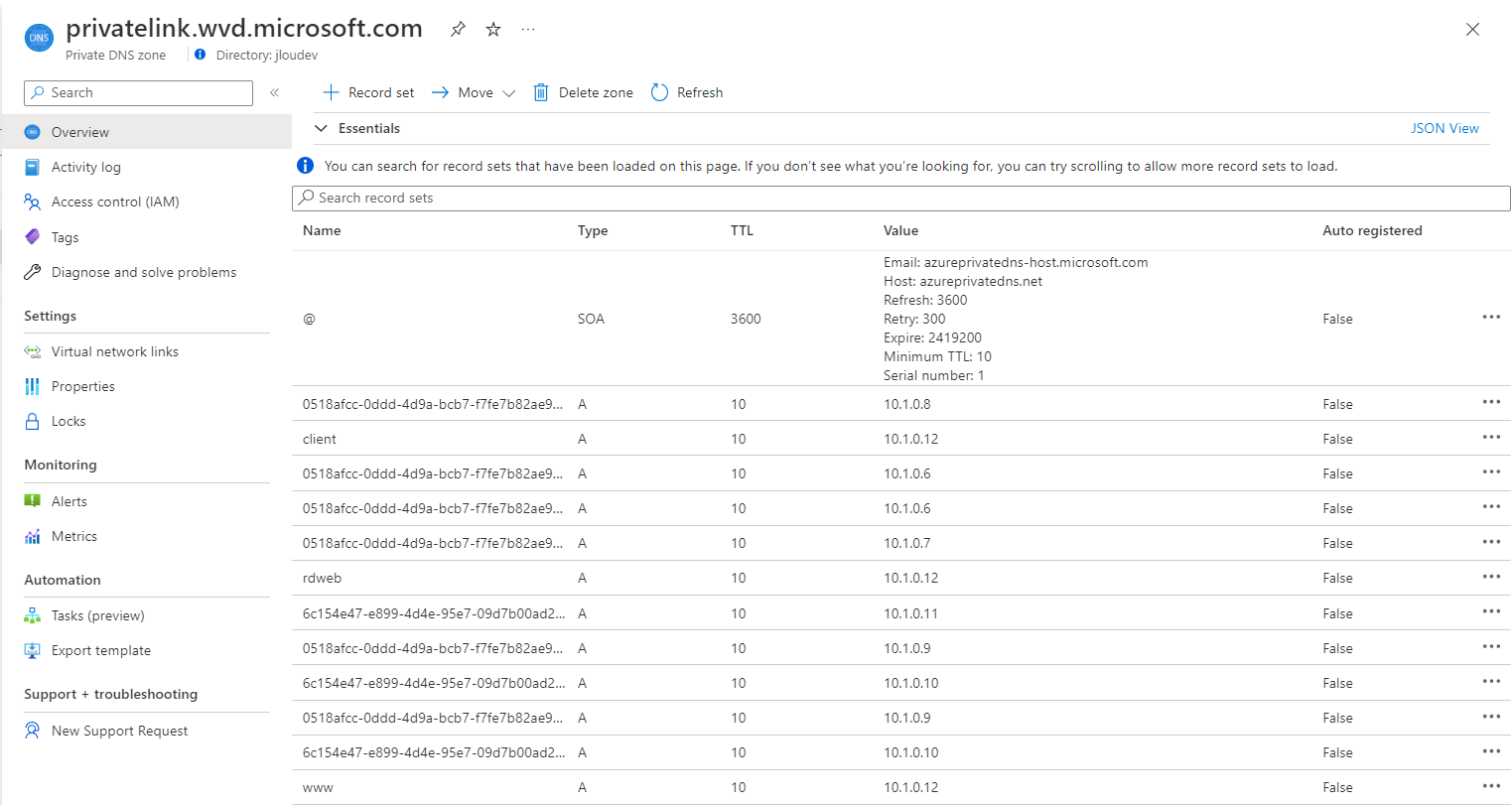Image resolution: width=1512 pixels, height=805 pixels.
Task: Click the 10.1.0.7 value cell
Action: click(907, 543)
